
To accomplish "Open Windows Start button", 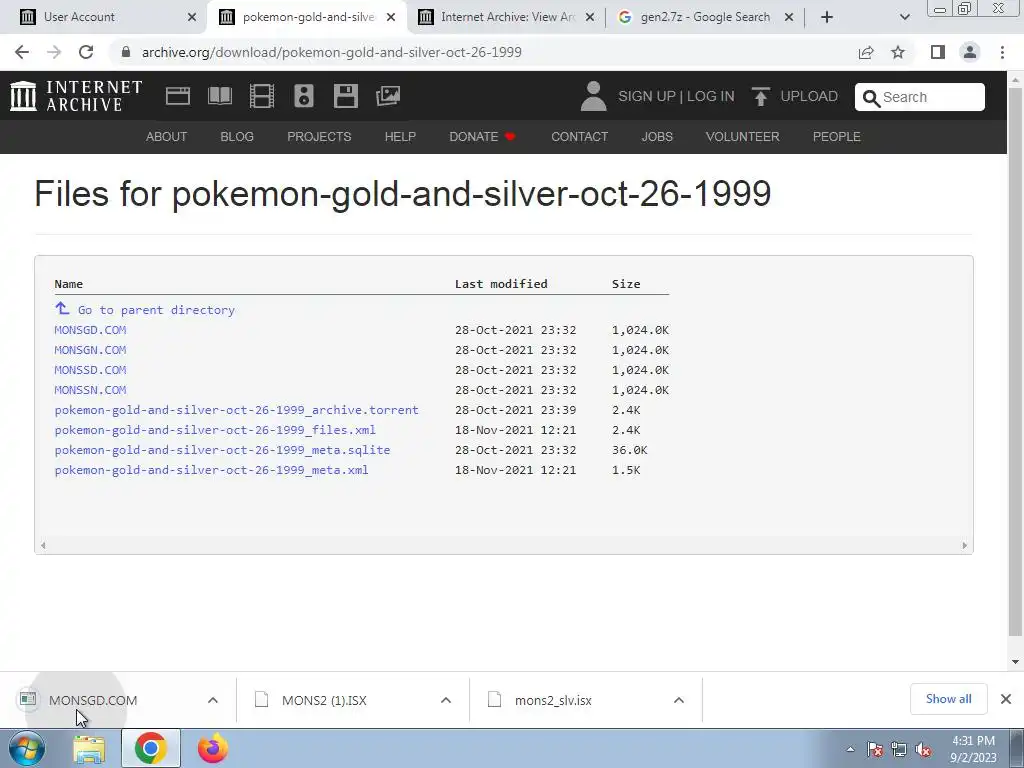I will coord(27,748).
